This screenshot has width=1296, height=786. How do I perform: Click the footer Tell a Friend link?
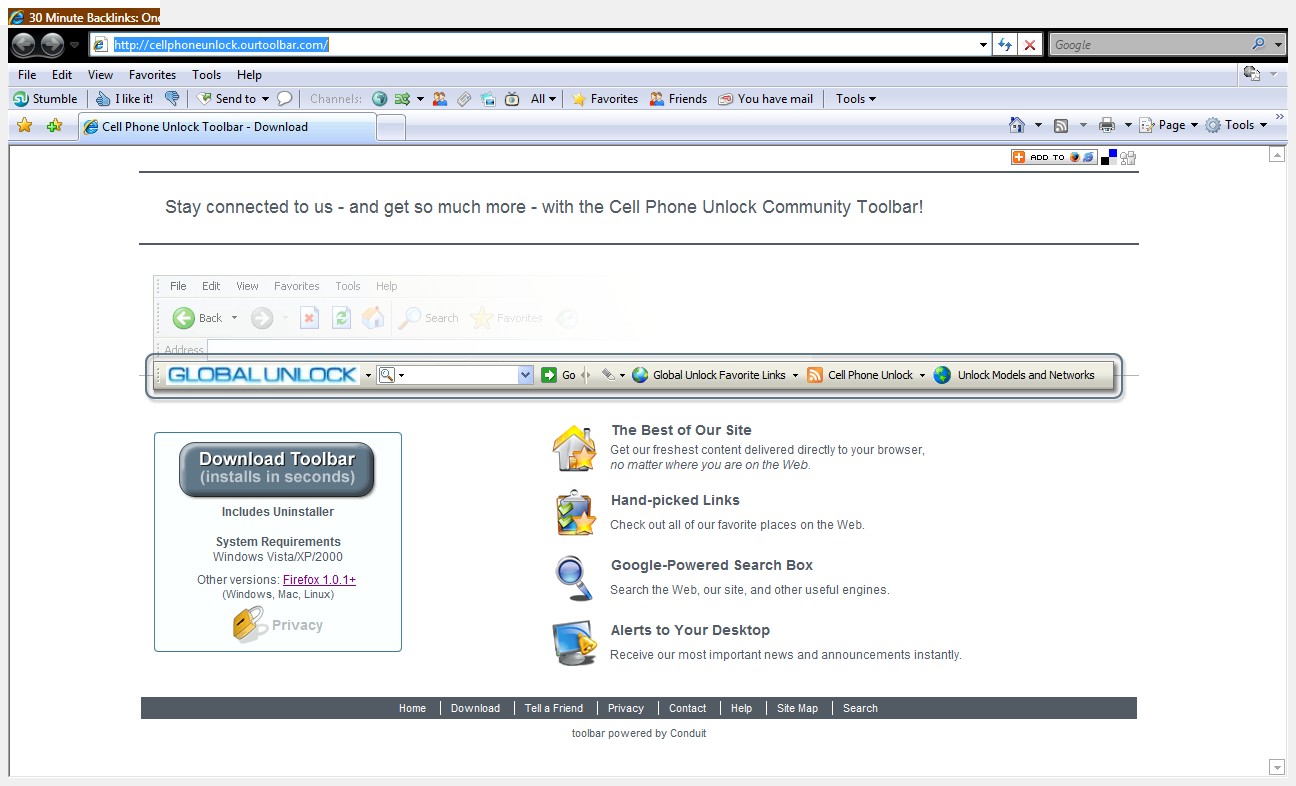pyautogui.click(x=554, y=708)
